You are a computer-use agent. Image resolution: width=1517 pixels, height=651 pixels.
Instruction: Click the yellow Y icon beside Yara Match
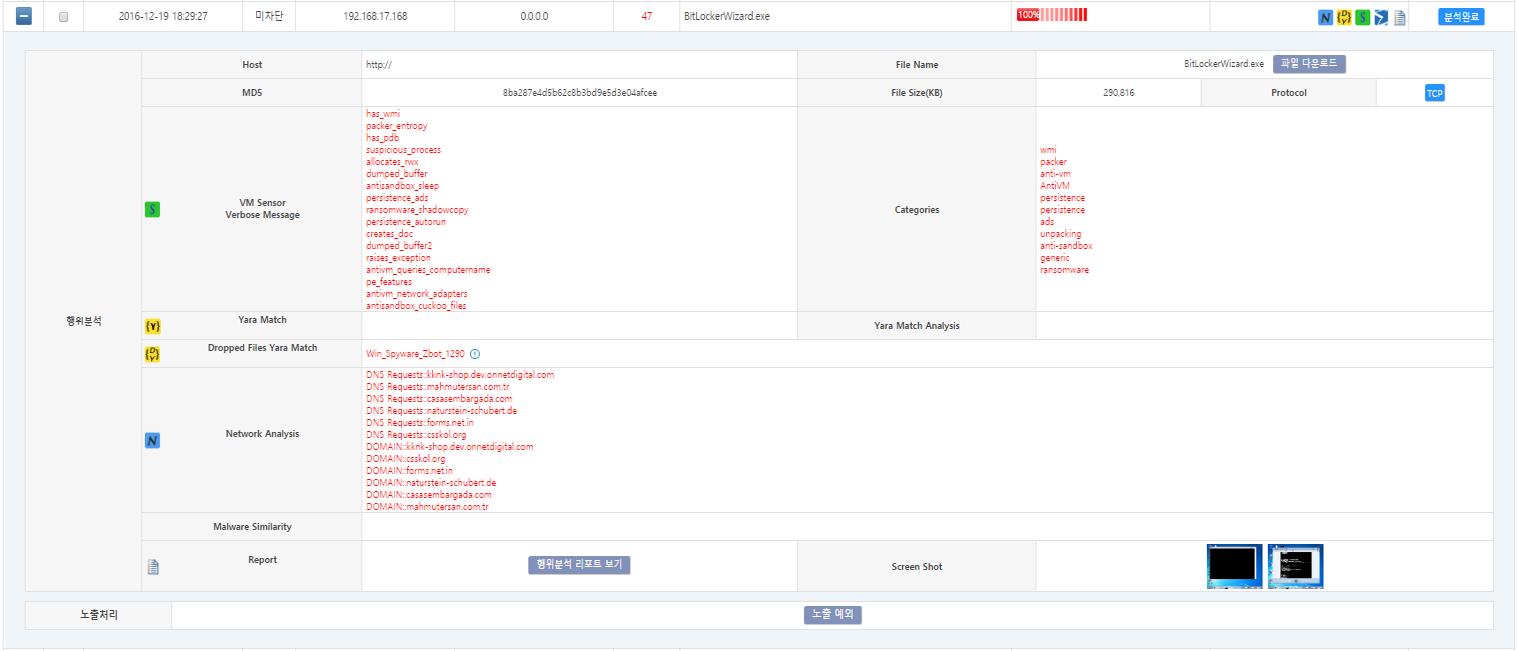tap(153, 326)
